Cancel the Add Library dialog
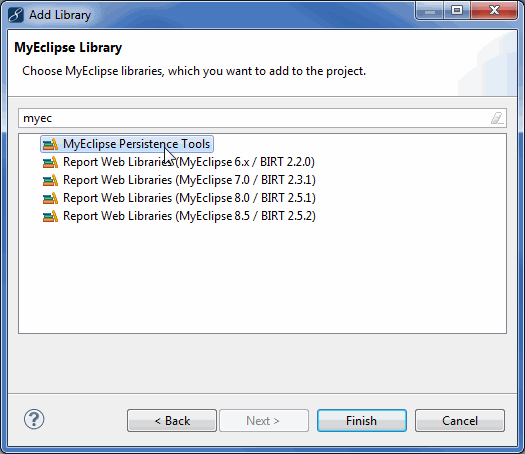Viewport: 525px width, 454px height. point(460,421)
